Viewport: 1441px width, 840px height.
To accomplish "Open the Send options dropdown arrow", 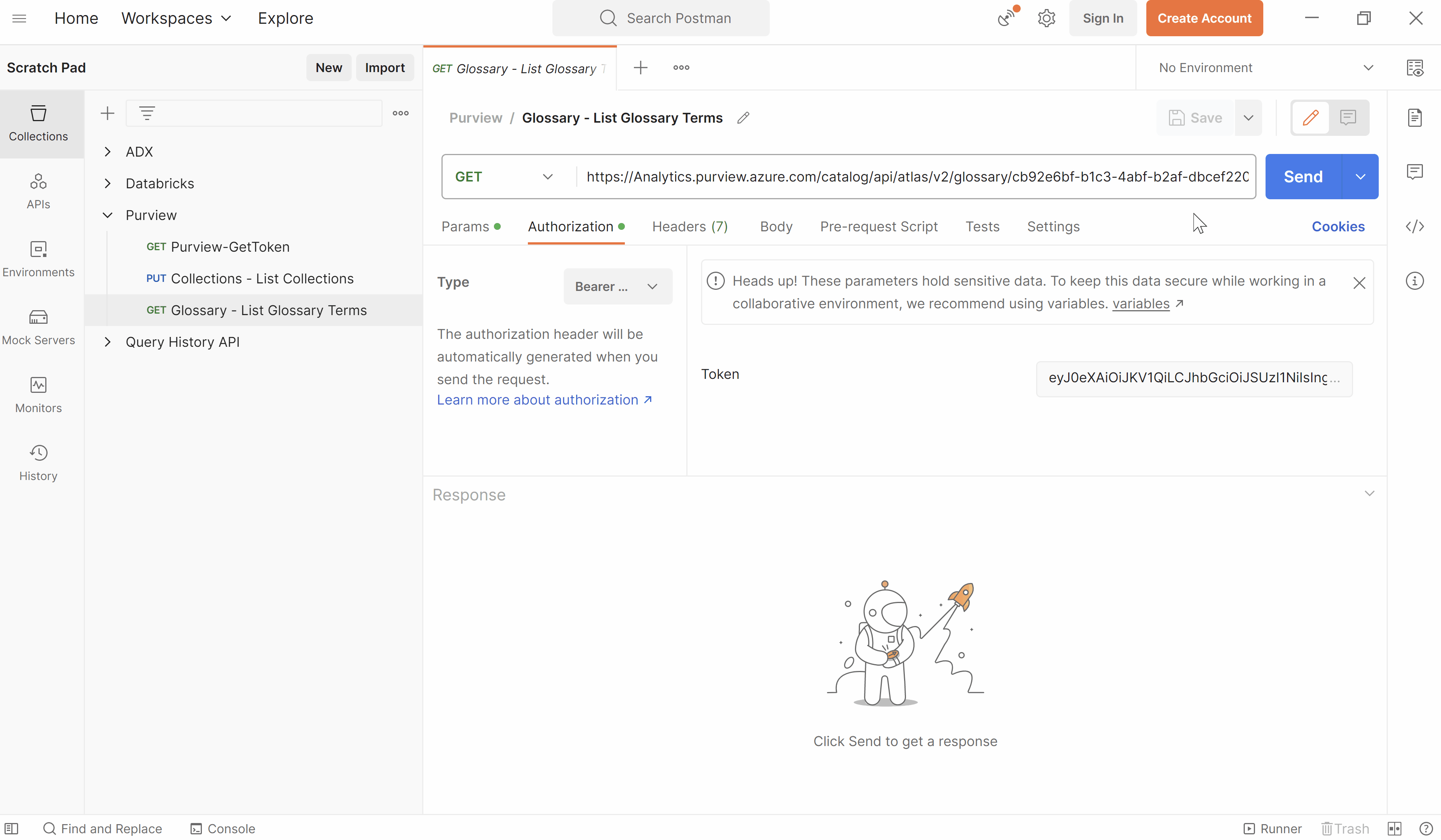I will pyautogui.click(x=1360, y=177).
